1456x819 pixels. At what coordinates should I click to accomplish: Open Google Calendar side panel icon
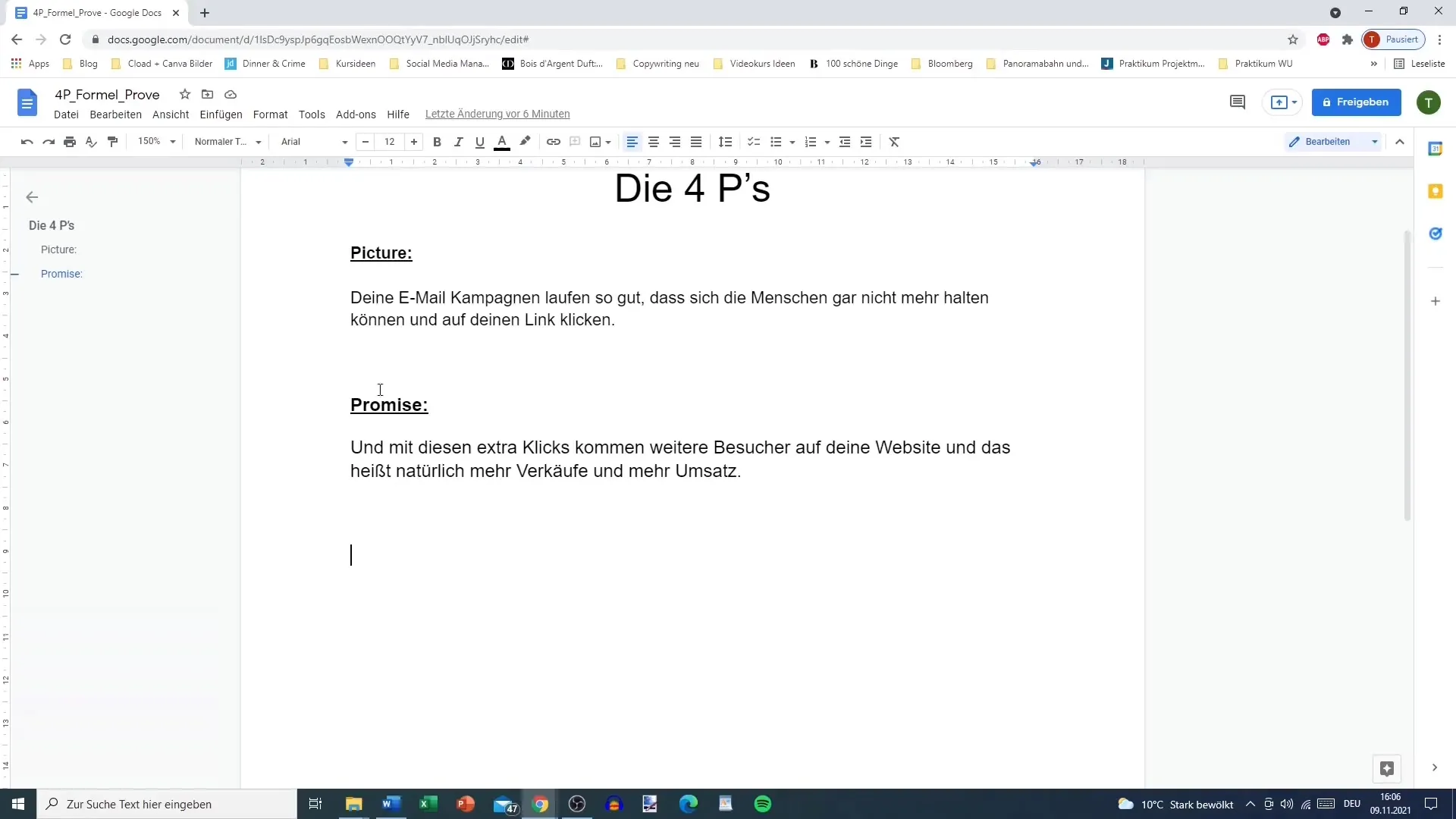1435,149
